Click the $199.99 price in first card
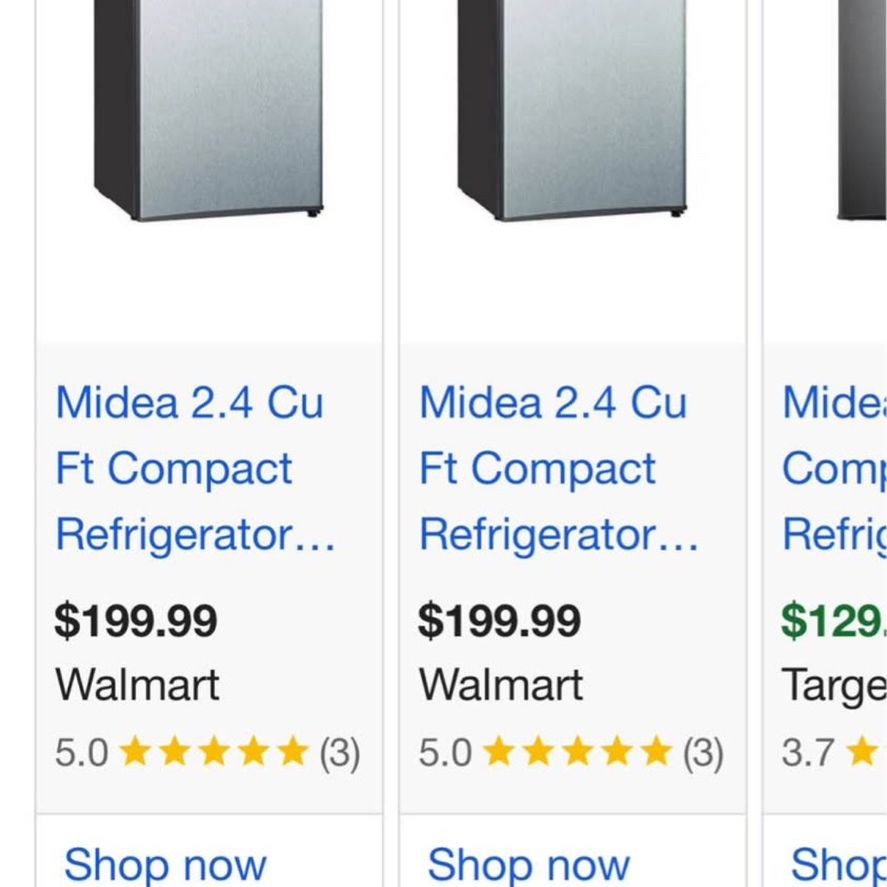 click(136, 621)
